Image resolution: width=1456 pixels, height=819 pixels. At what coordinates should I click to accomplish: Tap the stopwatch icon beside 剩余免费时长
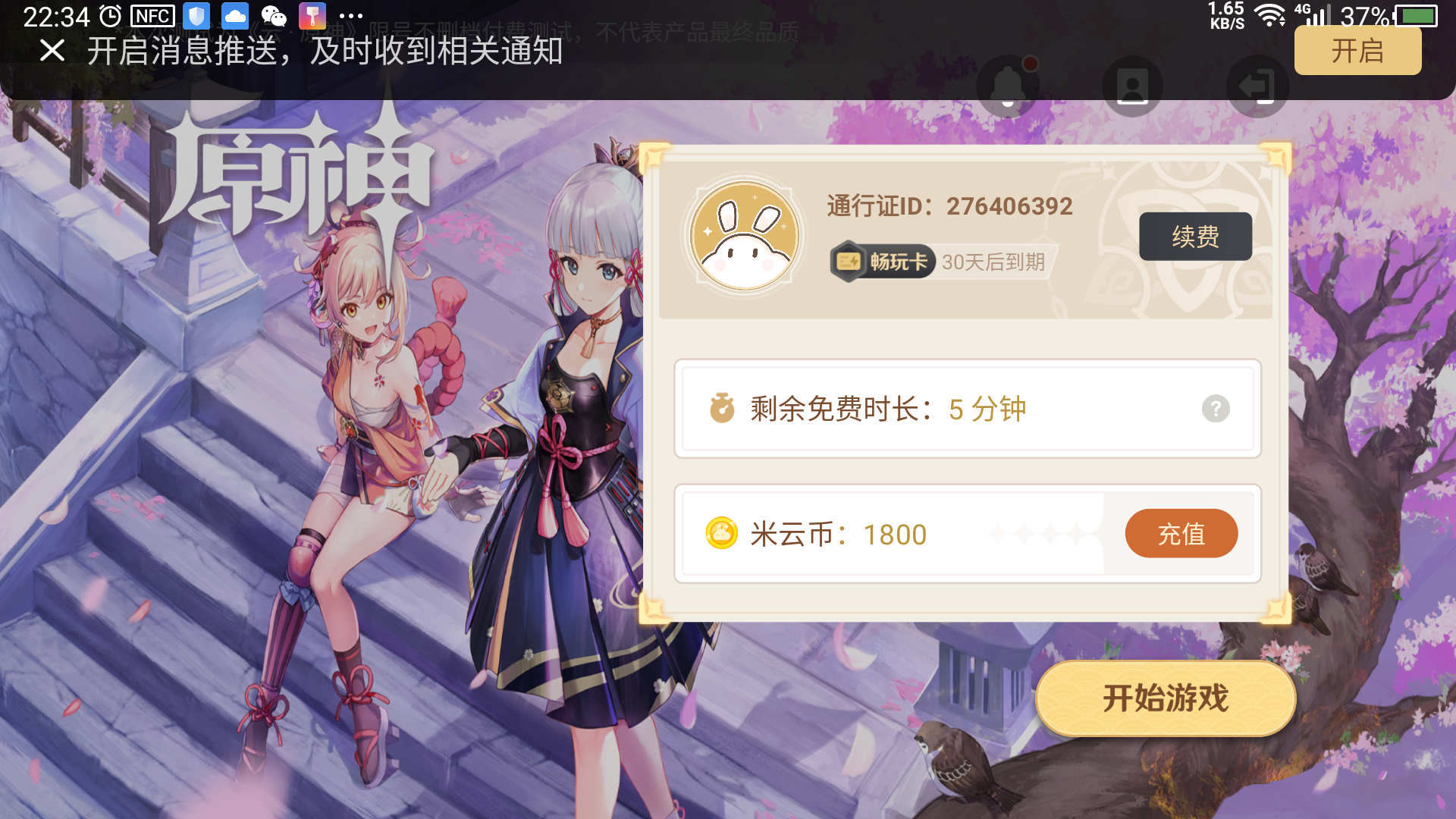(721, 408)
